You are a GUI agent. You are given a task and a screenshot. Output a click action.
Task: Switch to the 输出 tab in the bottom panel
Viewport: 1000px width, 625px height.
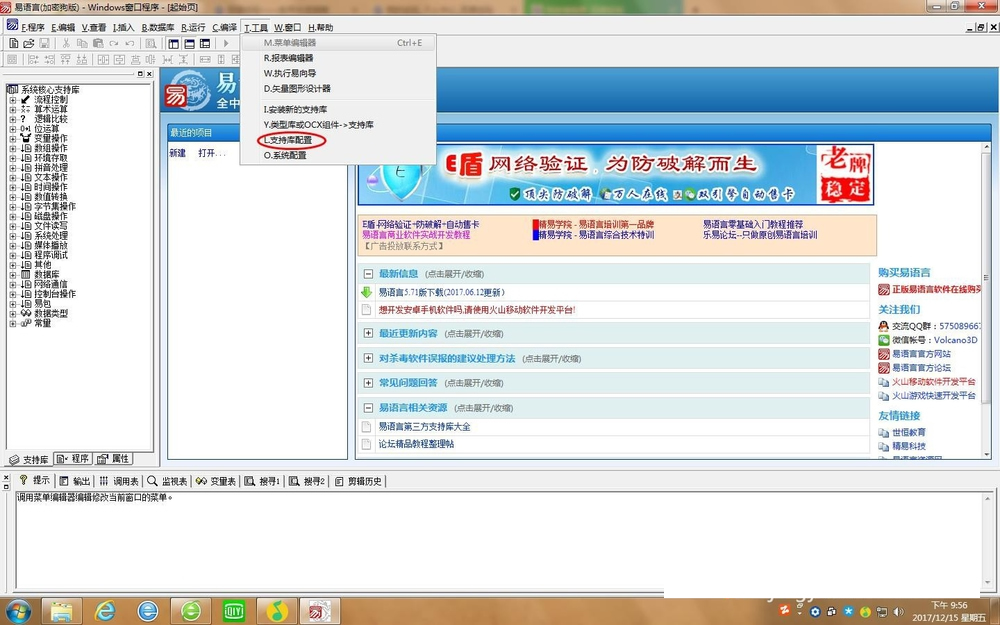[75, 481]
